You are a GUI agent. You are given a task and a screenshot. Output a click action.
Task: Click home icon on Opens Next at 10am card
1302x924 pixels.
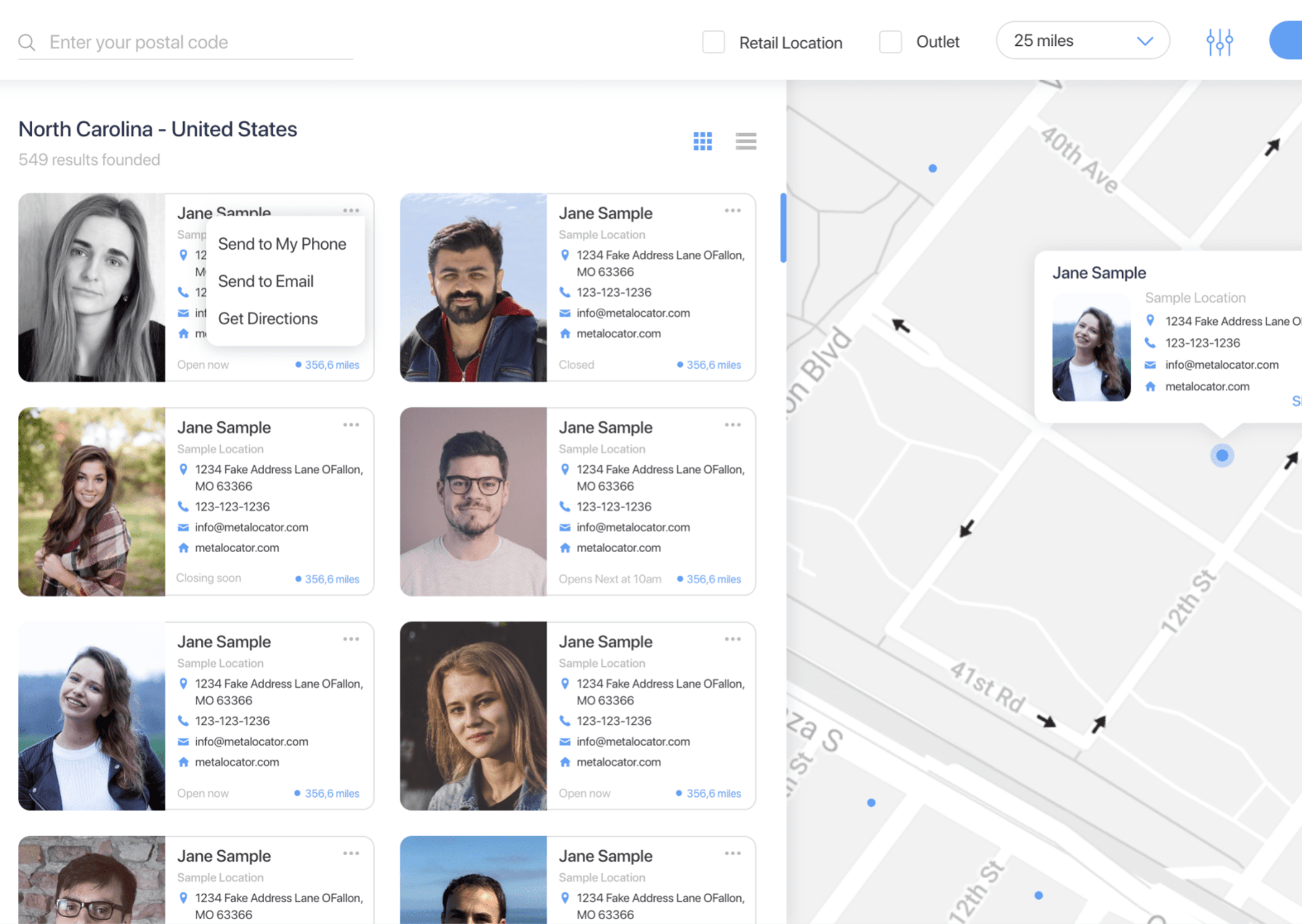pyautogui.click(x=565, y=548)
